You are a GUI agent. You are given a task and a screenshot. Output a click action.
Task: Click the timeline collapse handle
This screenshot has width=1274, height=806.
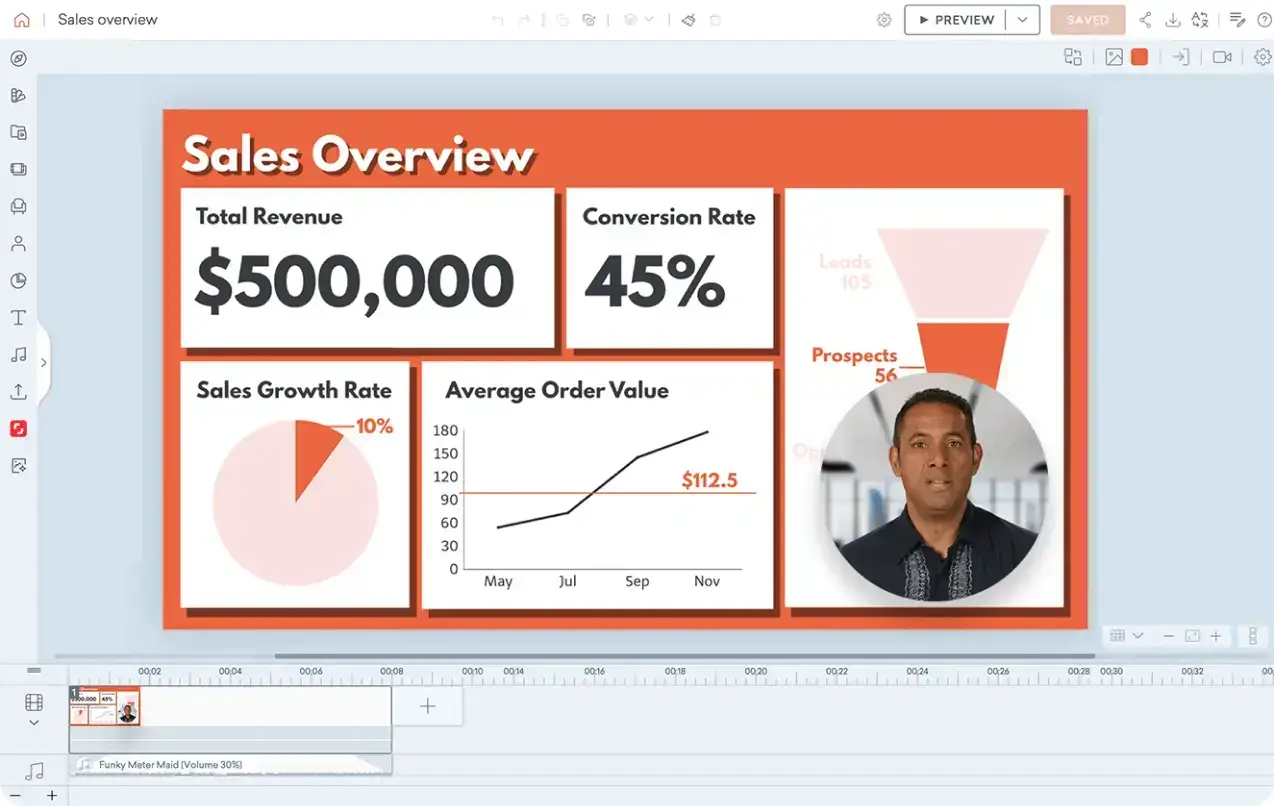point(34,670)
